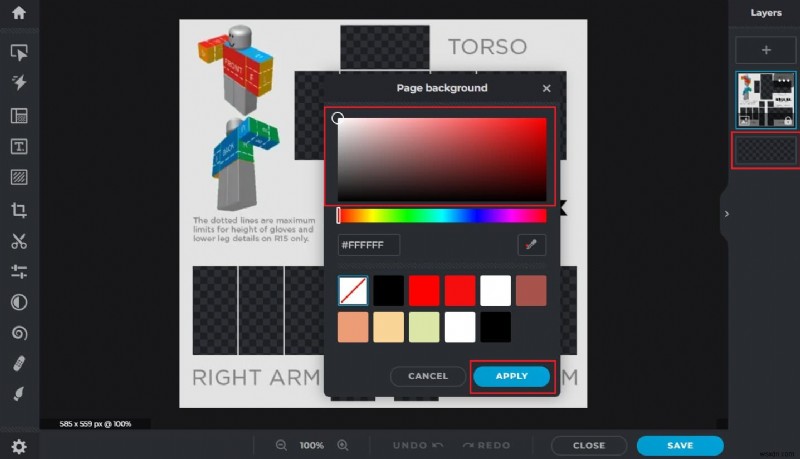The image size is (800, 459).
Task: Open the Adjust sliders tool
Action: [19, 271]
